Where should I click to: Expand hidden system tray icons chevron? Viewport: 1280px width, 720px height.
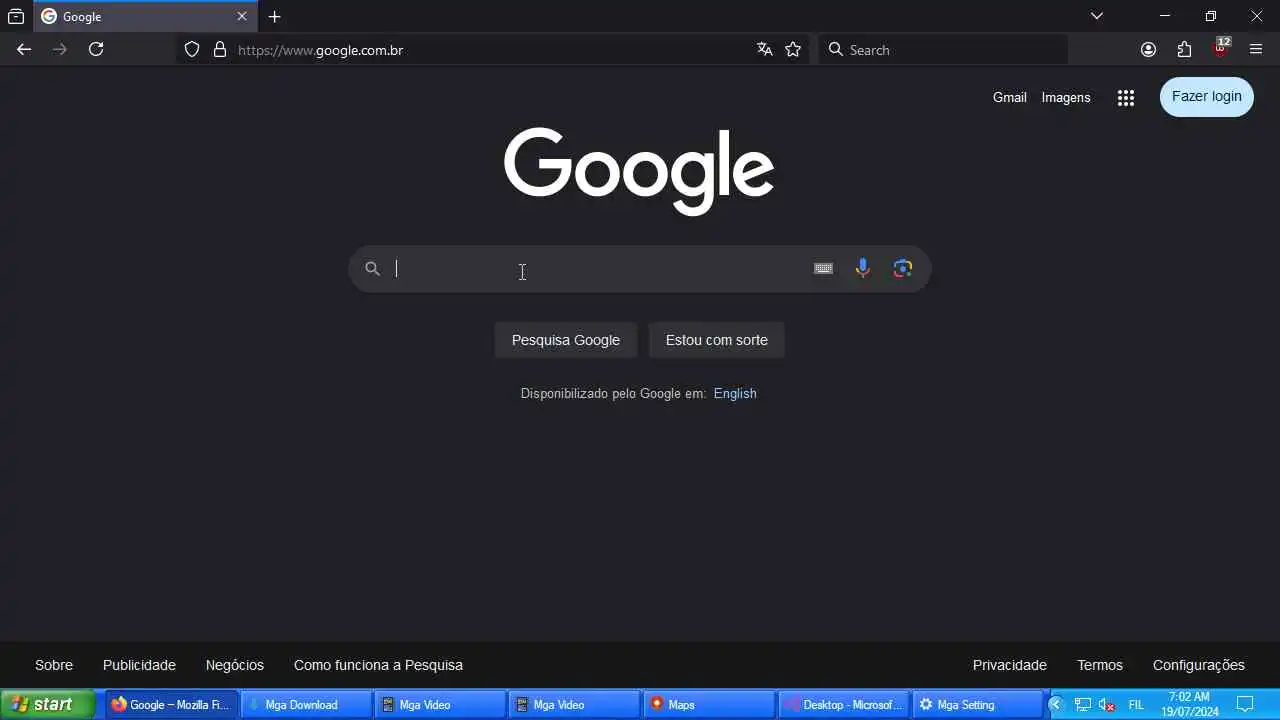coord(1055,705)
